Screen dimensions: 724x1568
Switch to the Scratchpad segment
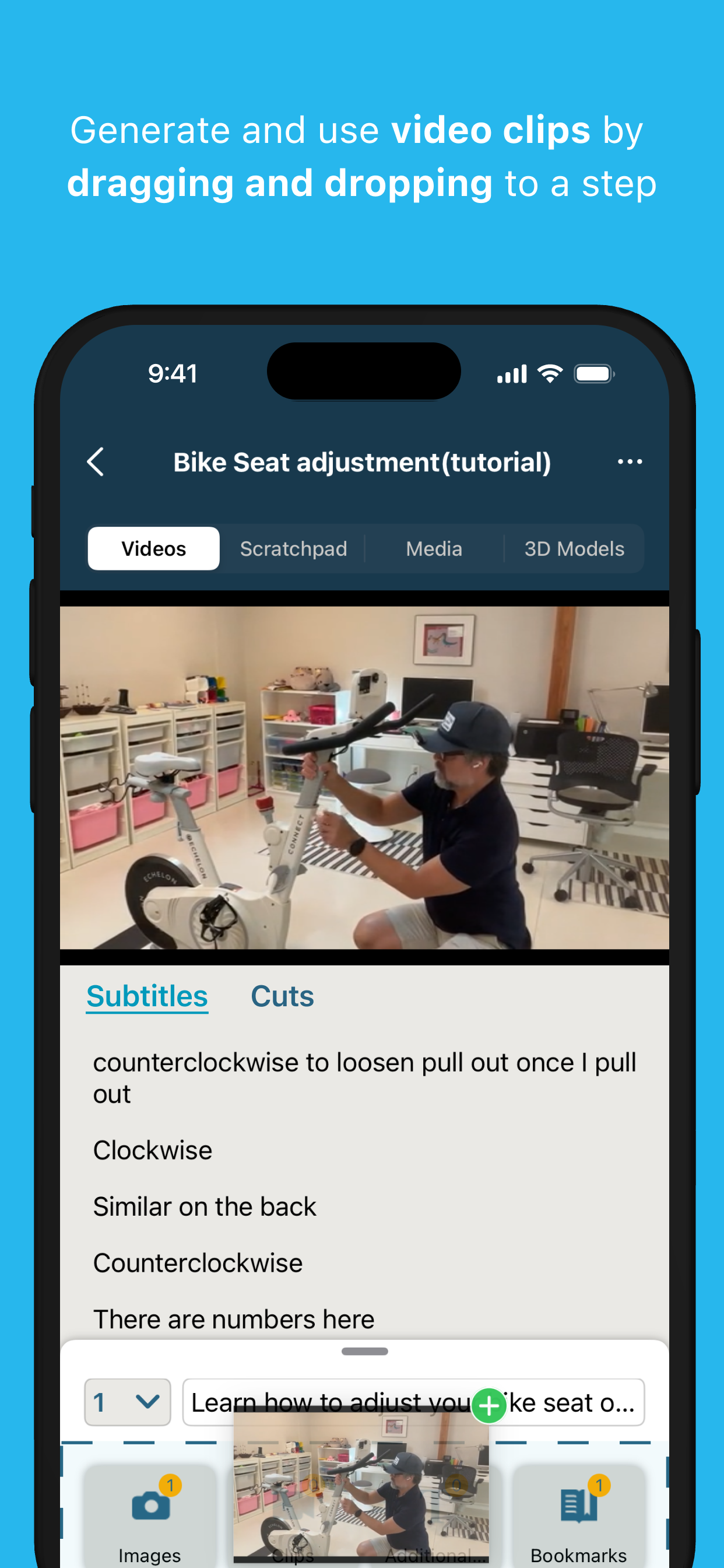(293, 548)
